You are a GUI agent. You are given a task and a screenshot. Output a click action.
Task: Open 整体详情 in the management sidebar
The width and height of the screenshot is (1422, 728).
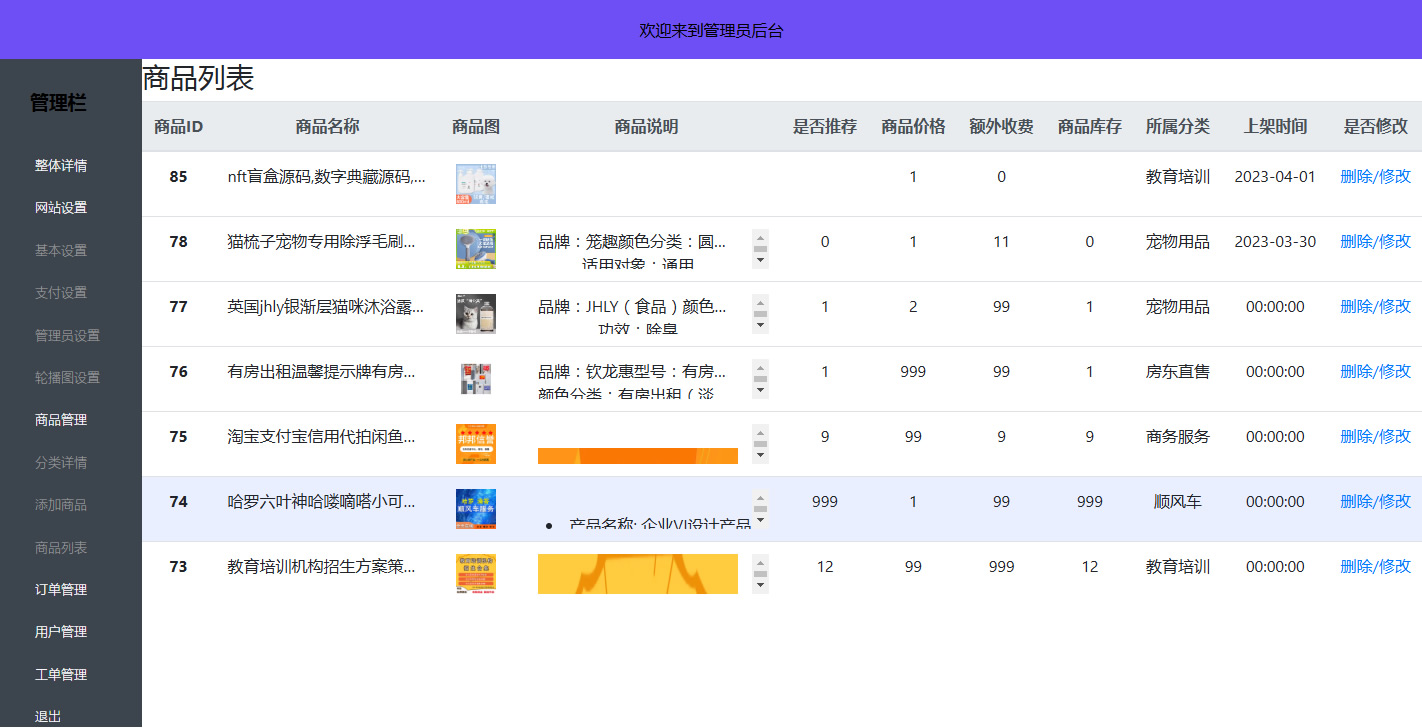pyautogui.click(x=61, y=166)
